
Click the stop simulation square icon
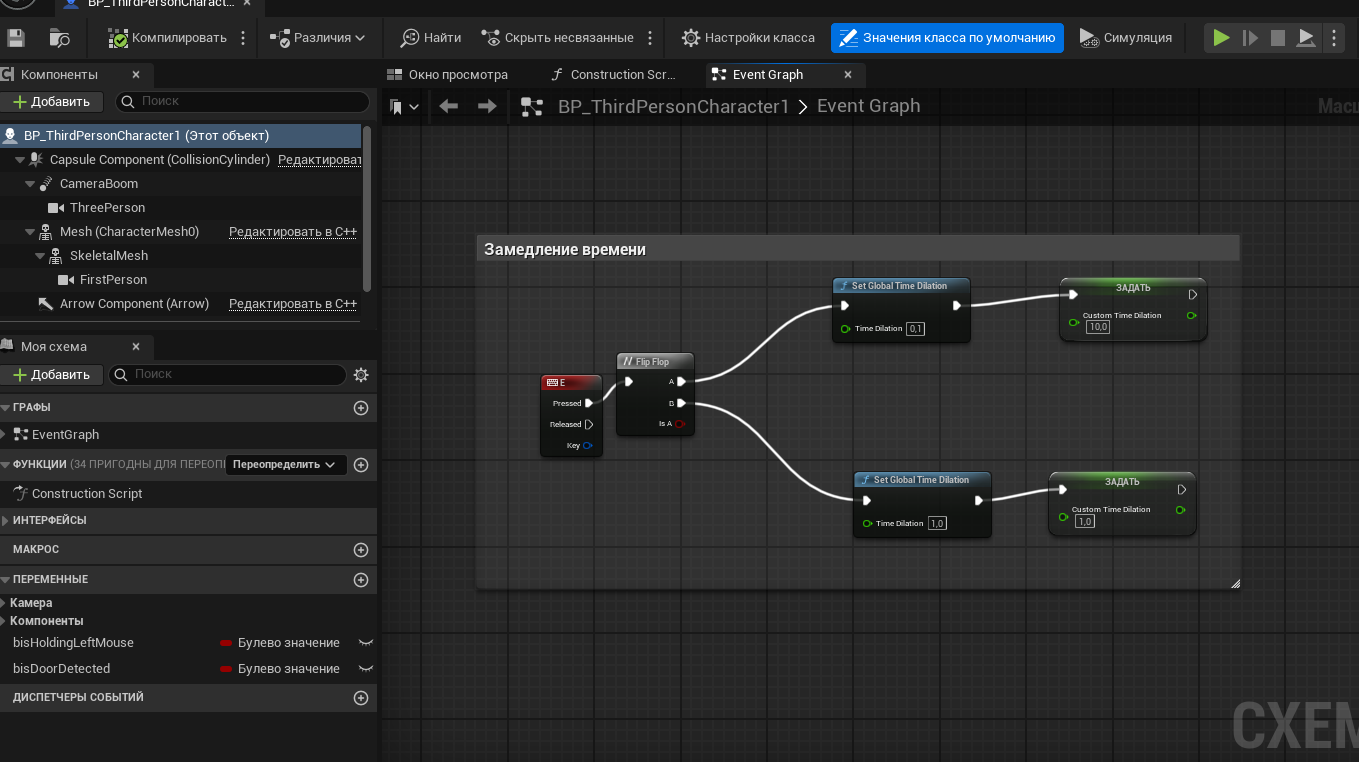[1277, 38]
